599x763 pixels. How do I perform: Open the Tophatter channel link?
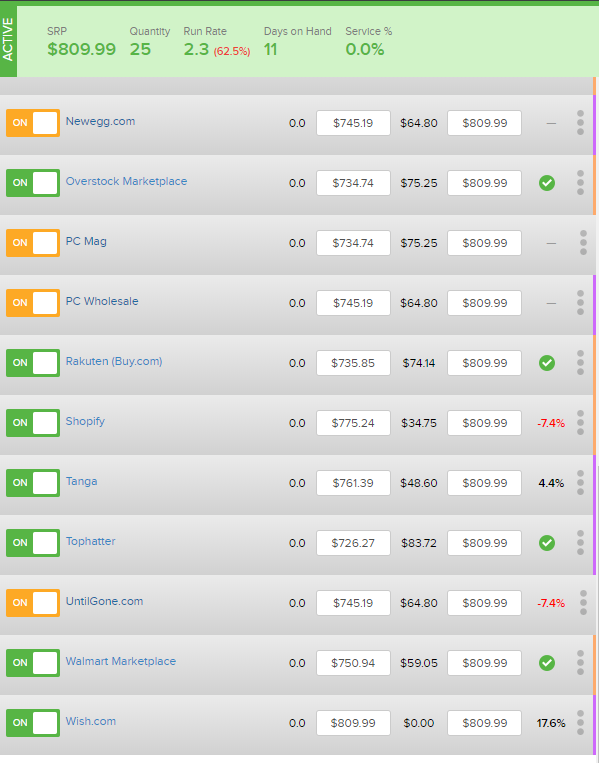point(91,541)
